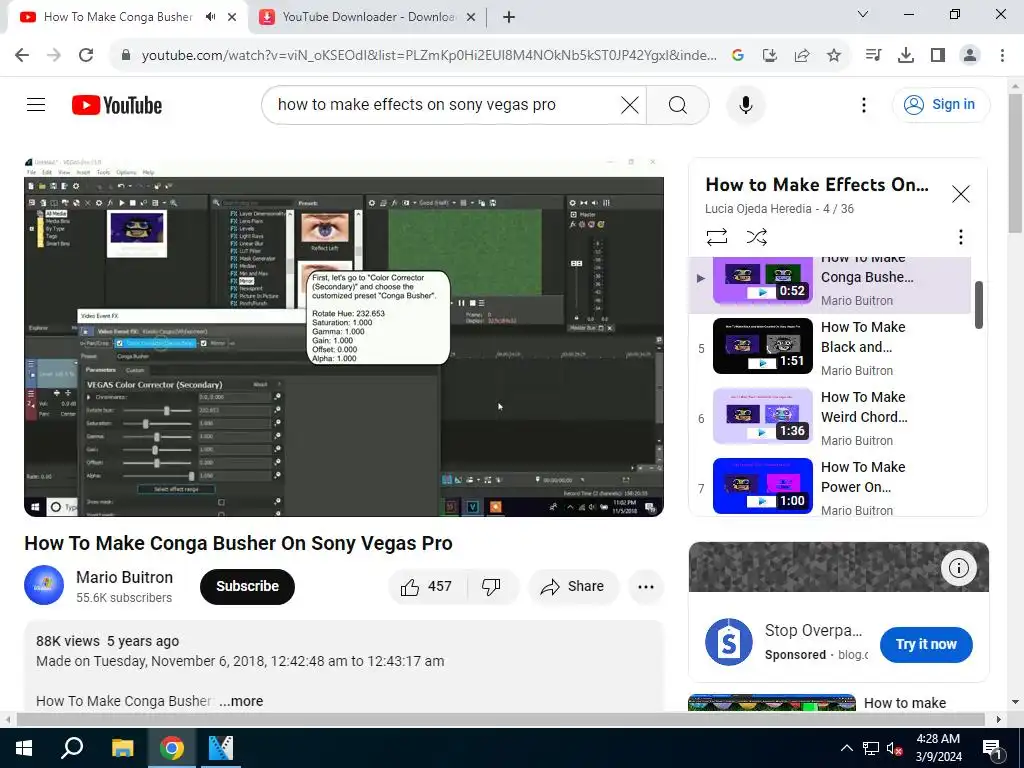Screen dimensions: 1024x768
Task: Toggle Chrome side panel
Action: 938,55
